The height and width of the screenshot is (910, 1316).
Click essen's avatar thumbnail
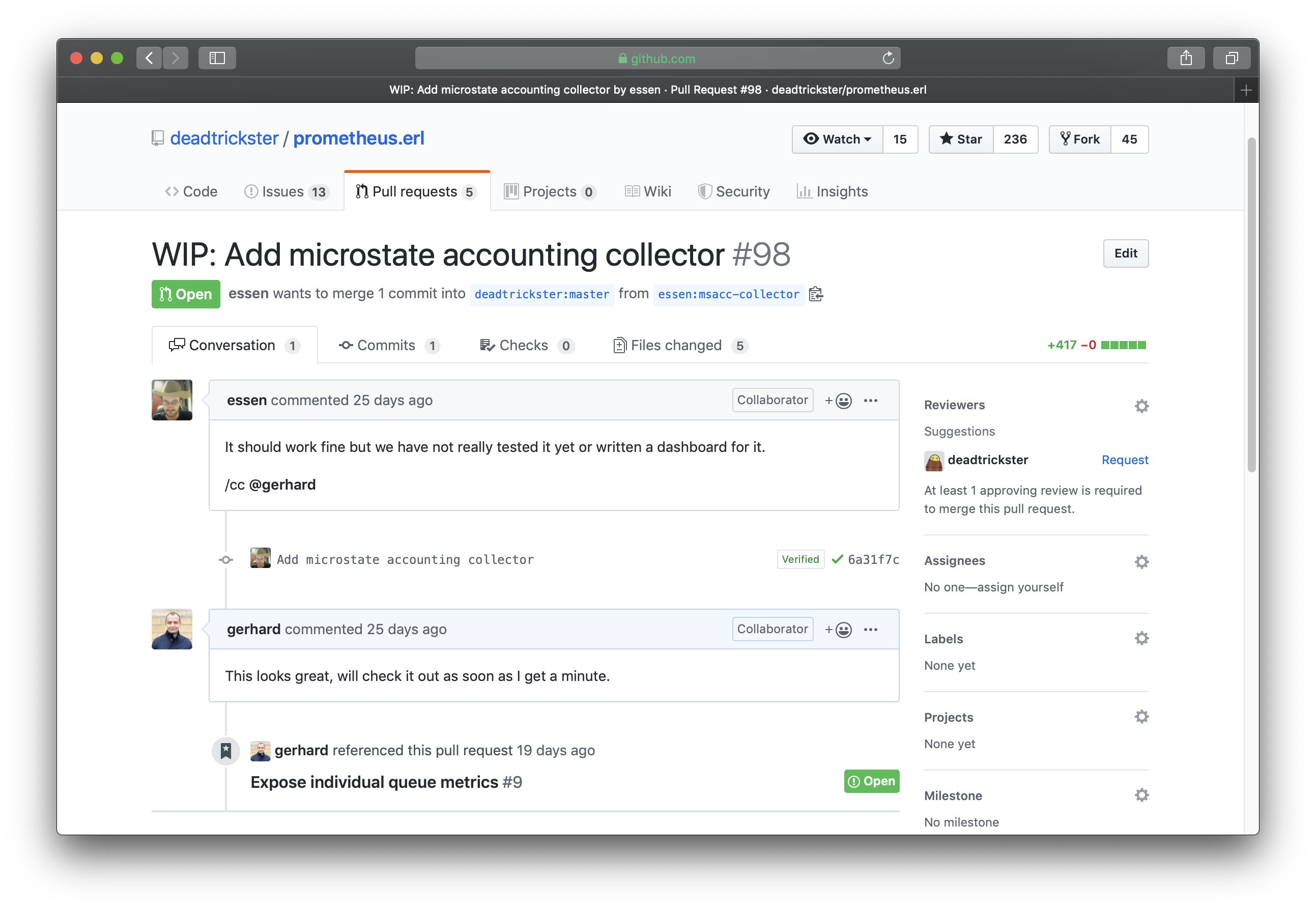171,400
